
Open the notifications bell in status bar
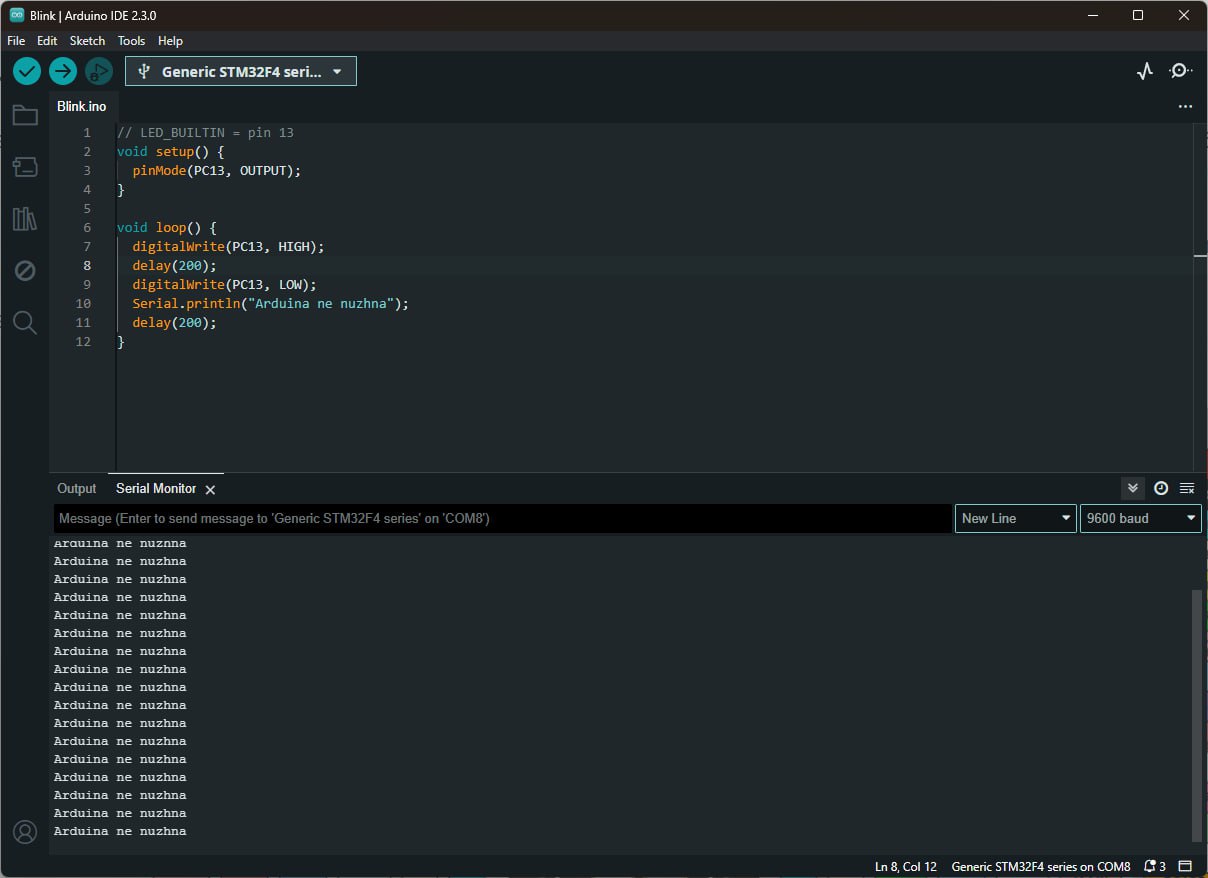(x=1155, y=866)
